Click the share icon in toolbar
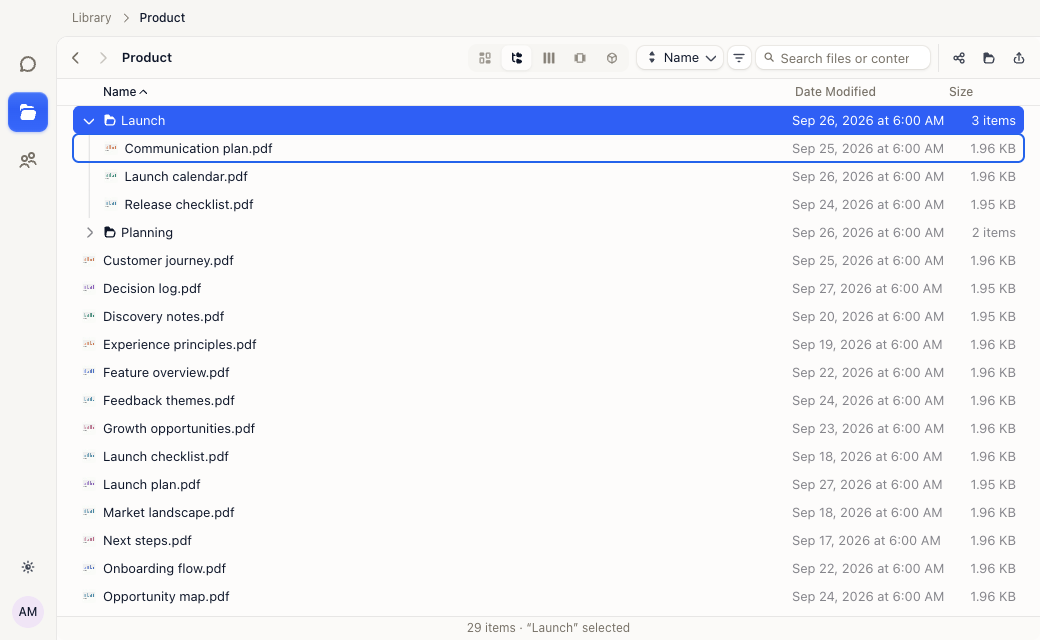This screenshot has width=1040, height=640. click(x=959, y=58)
